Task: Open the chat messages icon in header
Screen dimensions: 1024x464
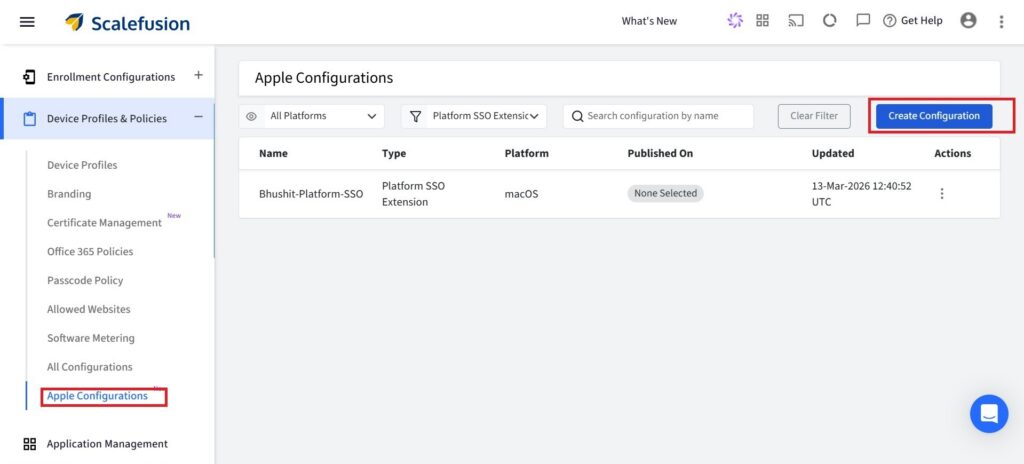Action: pos(862,21)
